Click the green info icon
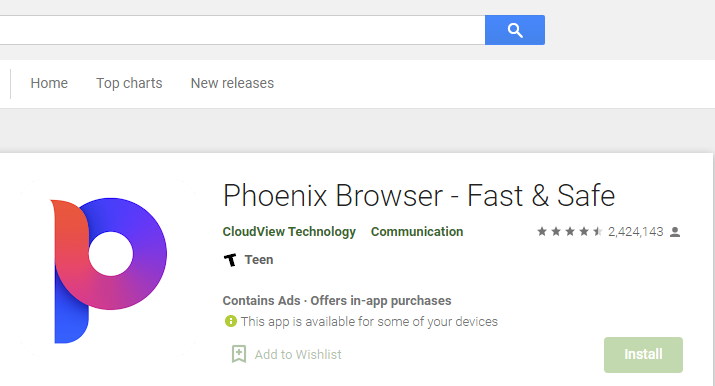 231,321
